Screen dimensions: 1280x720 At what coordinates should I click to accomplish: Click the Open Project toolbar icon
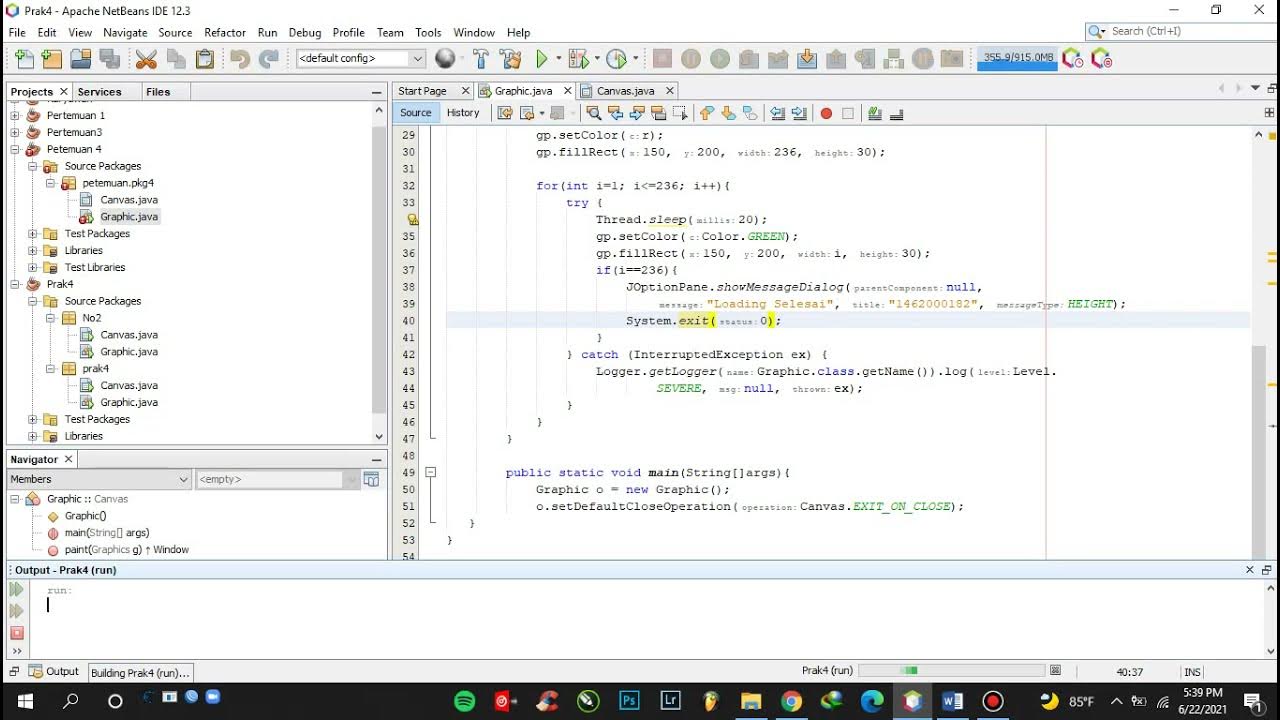click(81, 59)
